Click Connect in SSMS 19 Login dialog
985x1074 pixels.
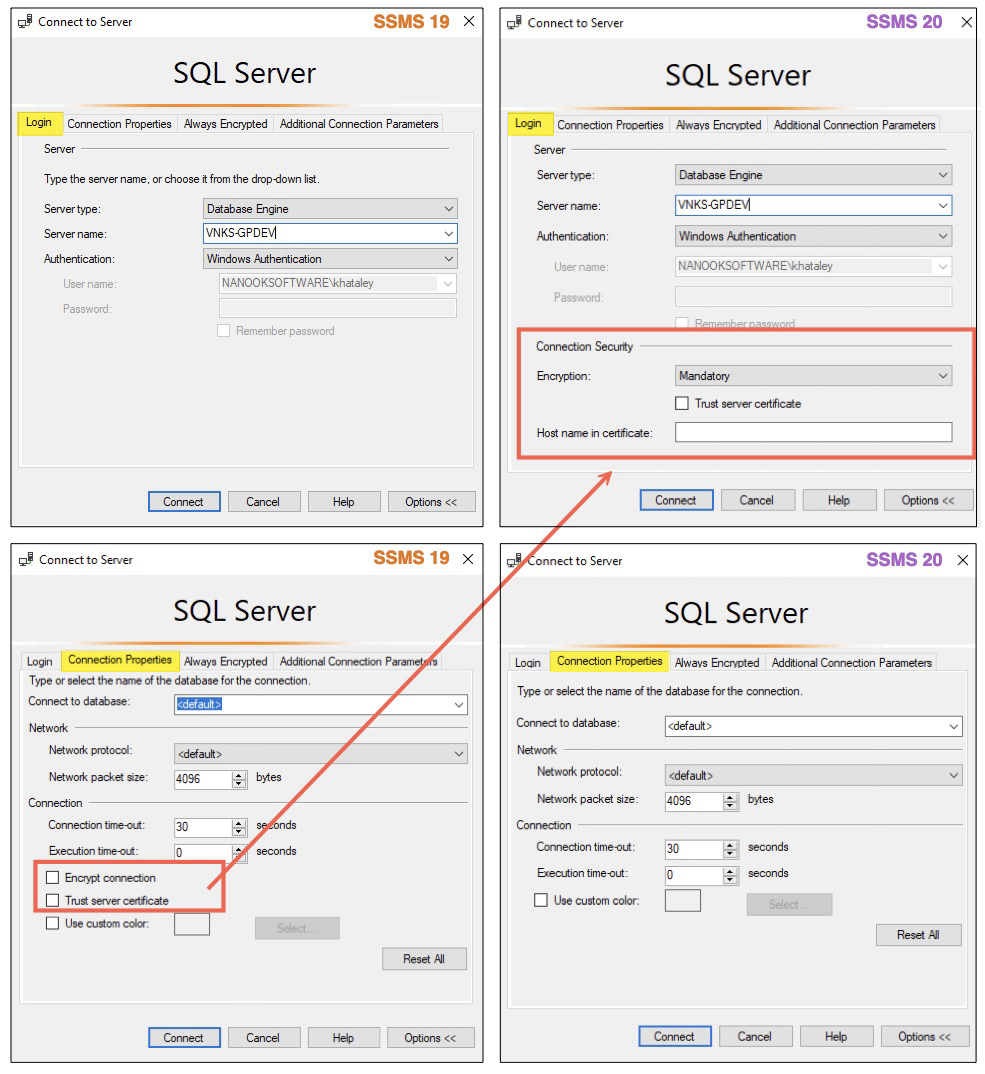click(184, 501)
